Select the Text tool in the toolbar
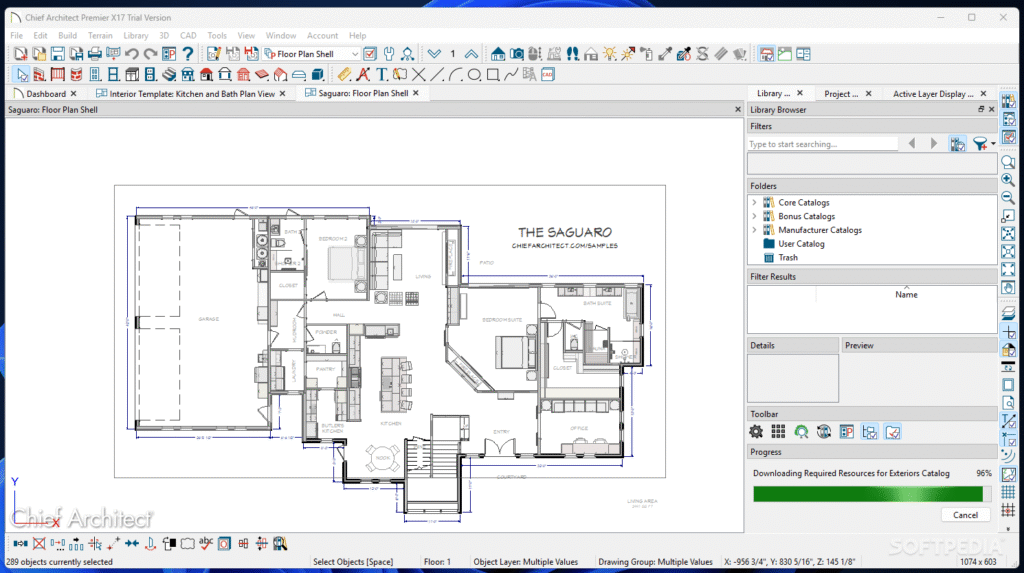 click(381, 74)
